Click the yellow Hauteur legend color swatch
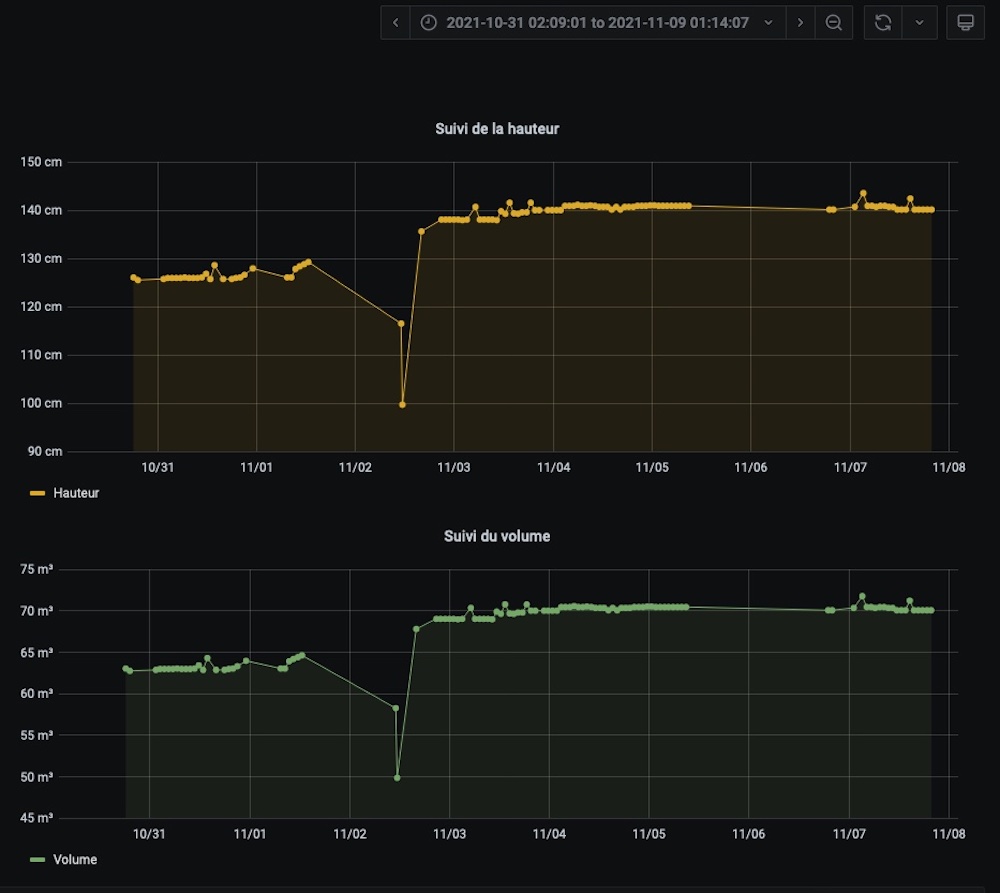 38,493
